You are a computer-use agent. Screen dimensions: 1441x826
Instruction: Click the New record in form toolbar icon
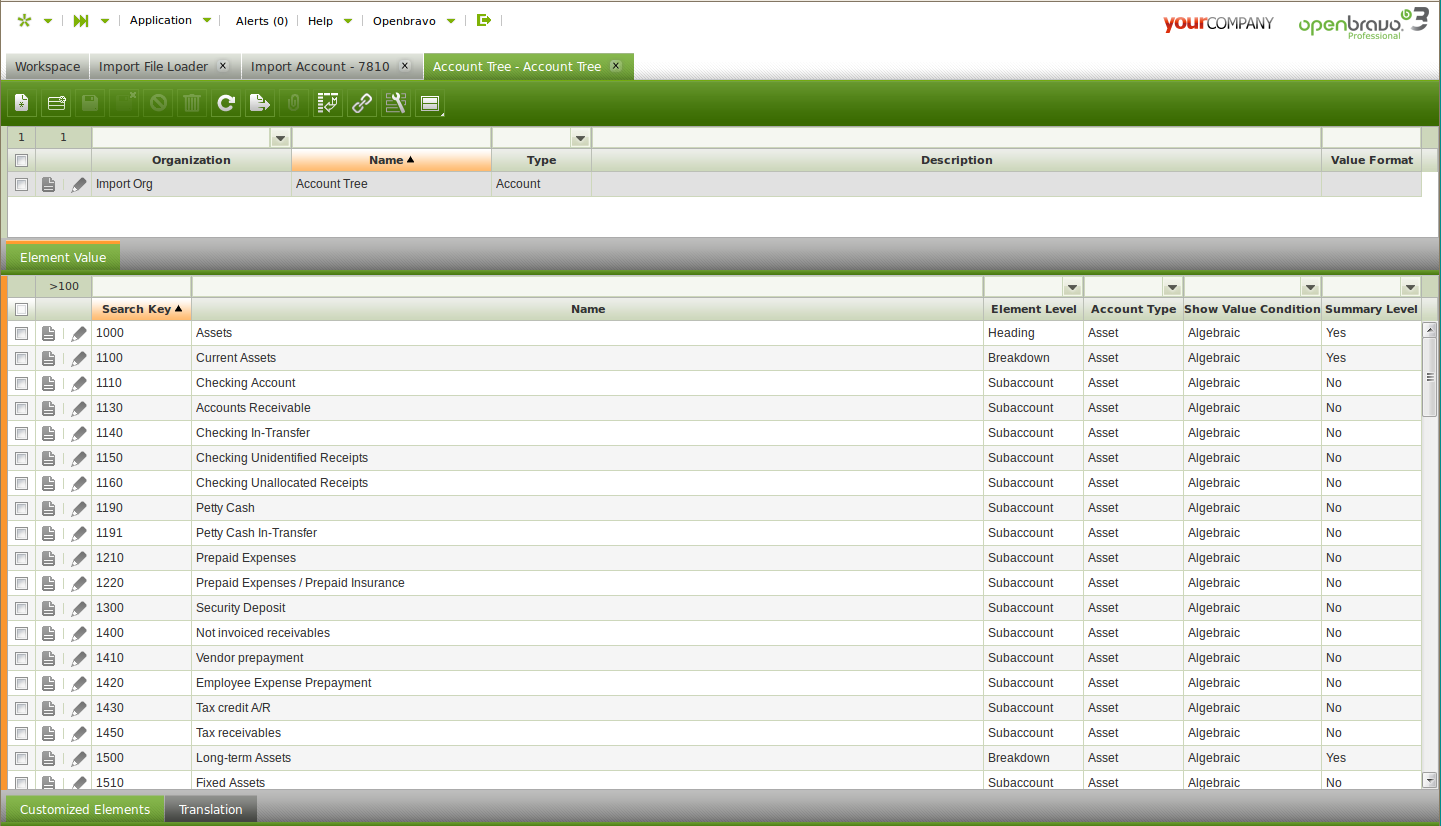23,103
